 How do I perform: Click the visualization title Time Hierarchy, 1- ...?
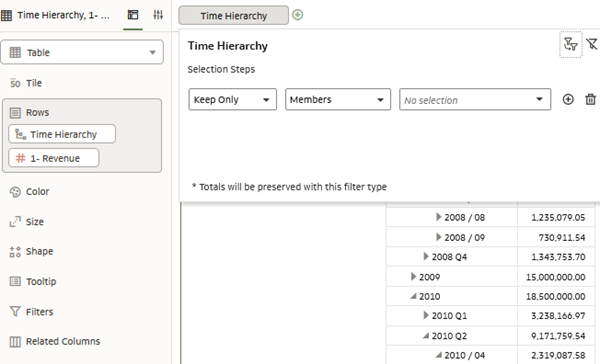point(63,15)
